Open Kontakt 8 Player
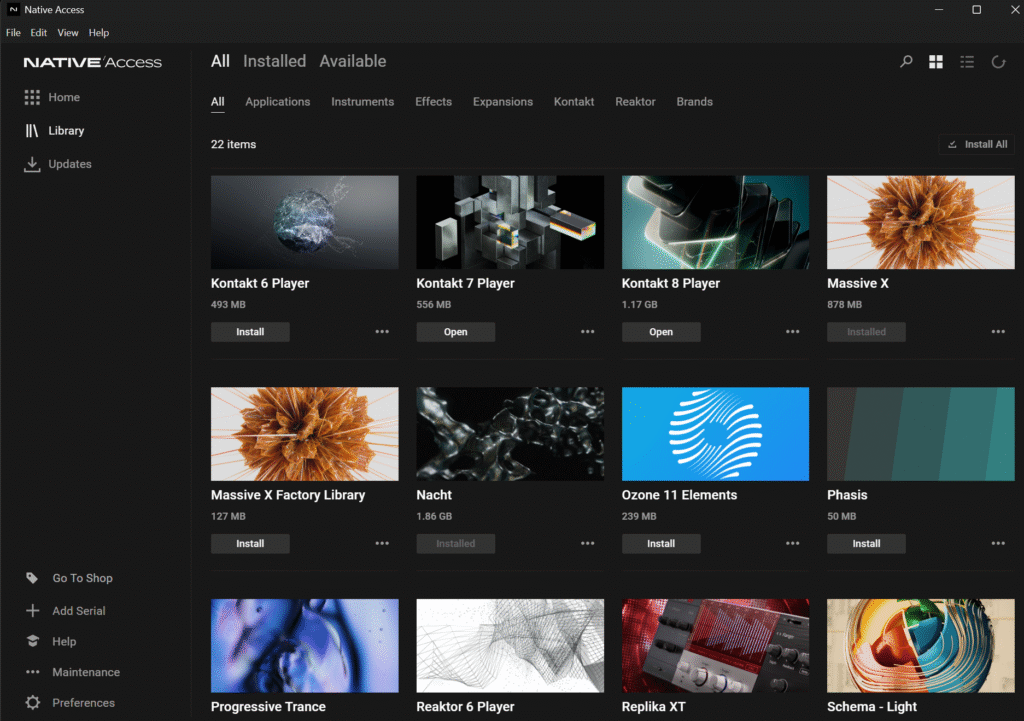The height and width of the screenshot is (721, 1024). pos(661,332)
